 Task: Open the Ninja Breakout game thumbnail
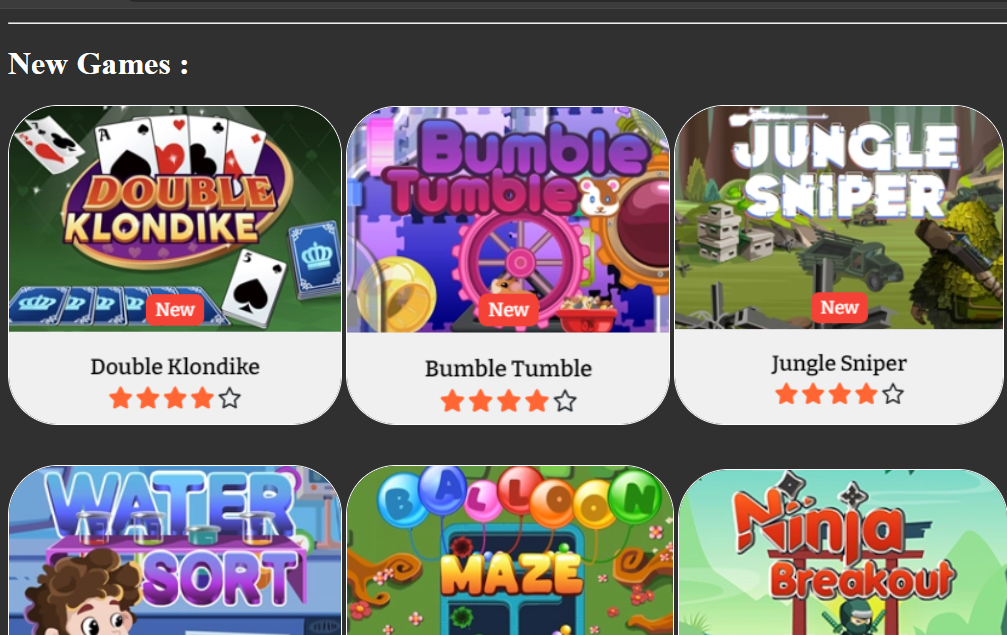click(x=843, y=552)
